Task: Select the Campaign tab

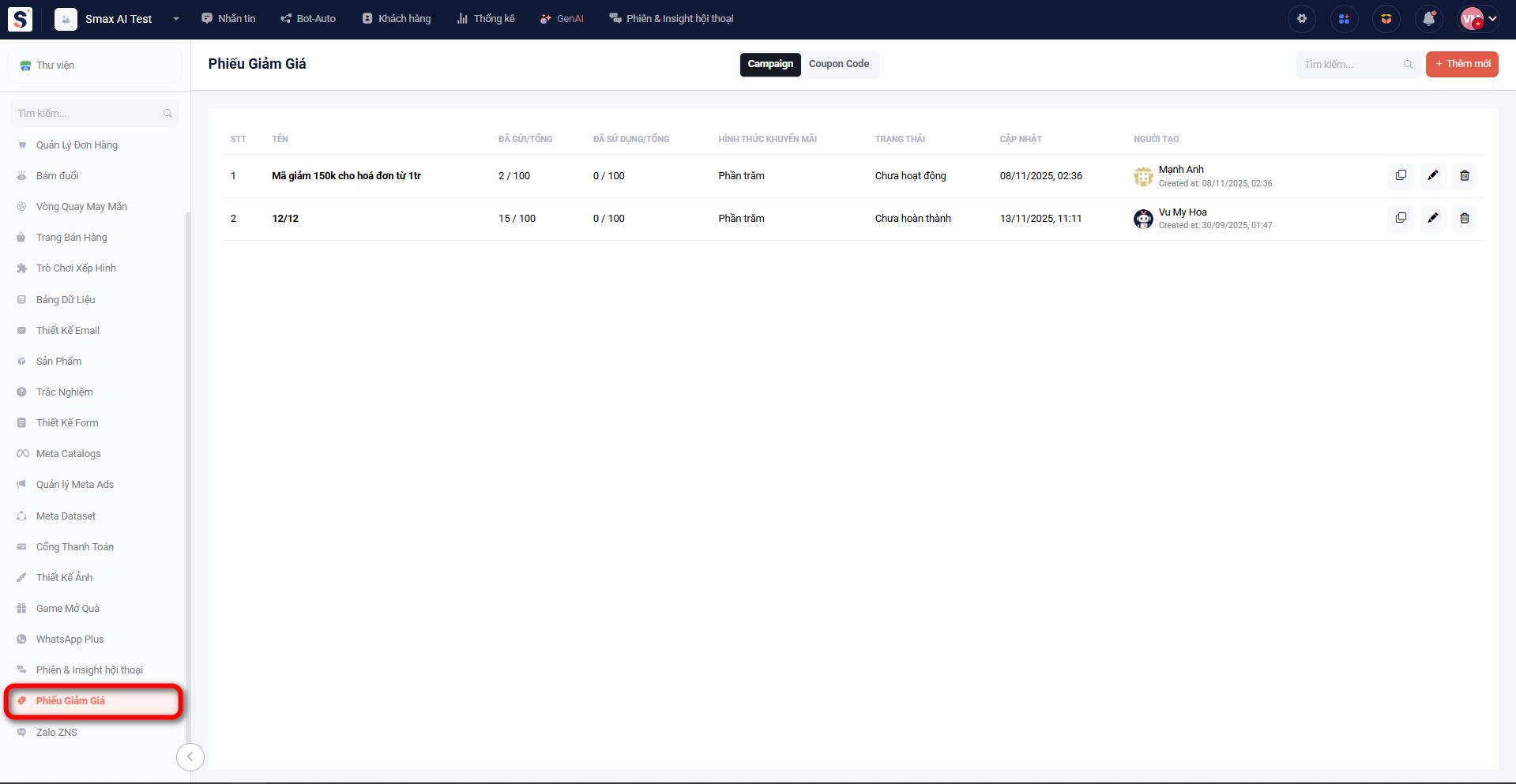Action: point(770,64)
